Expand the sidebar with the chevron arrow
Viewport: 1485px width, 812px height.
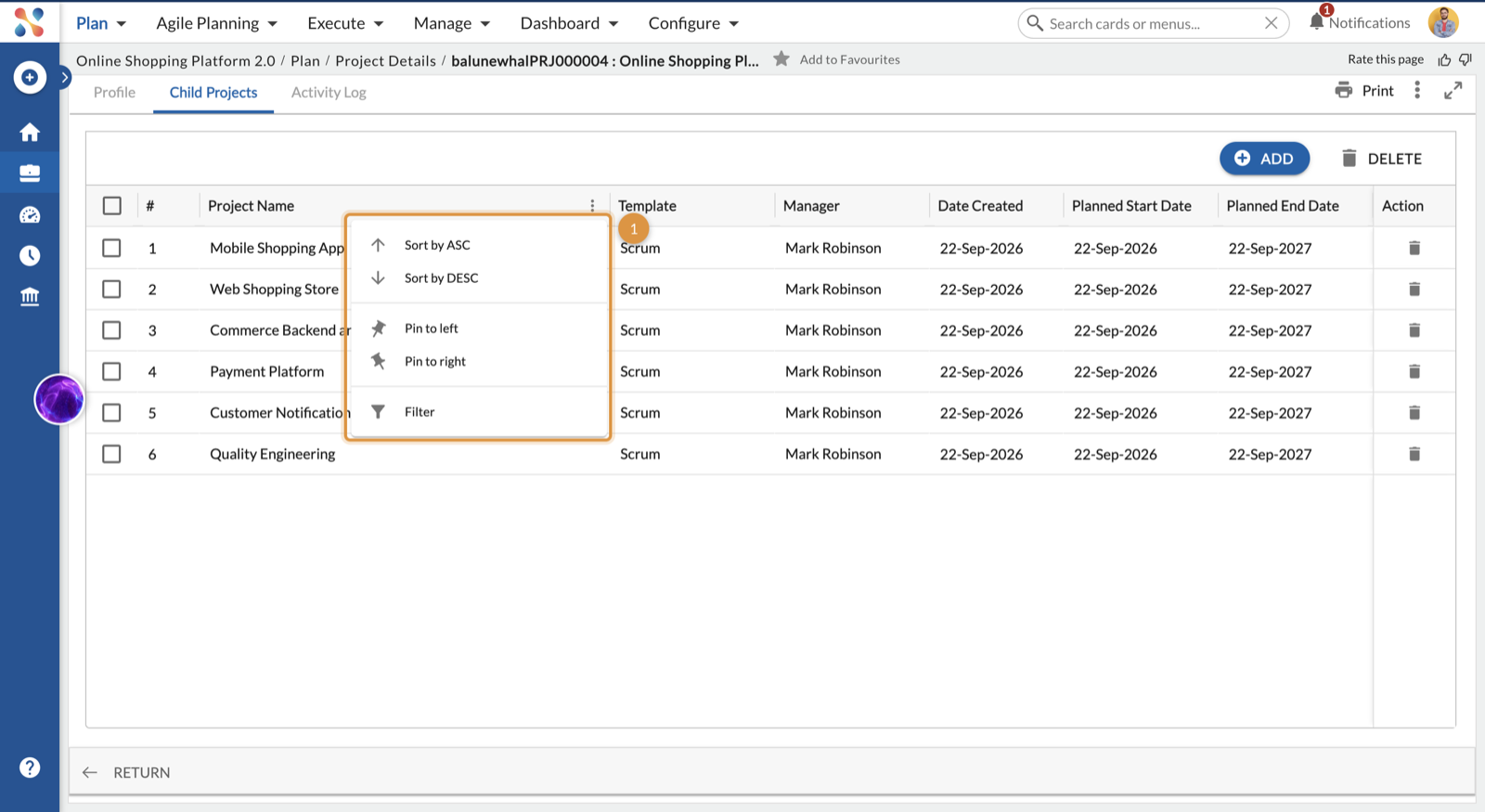tap(64, 77)
